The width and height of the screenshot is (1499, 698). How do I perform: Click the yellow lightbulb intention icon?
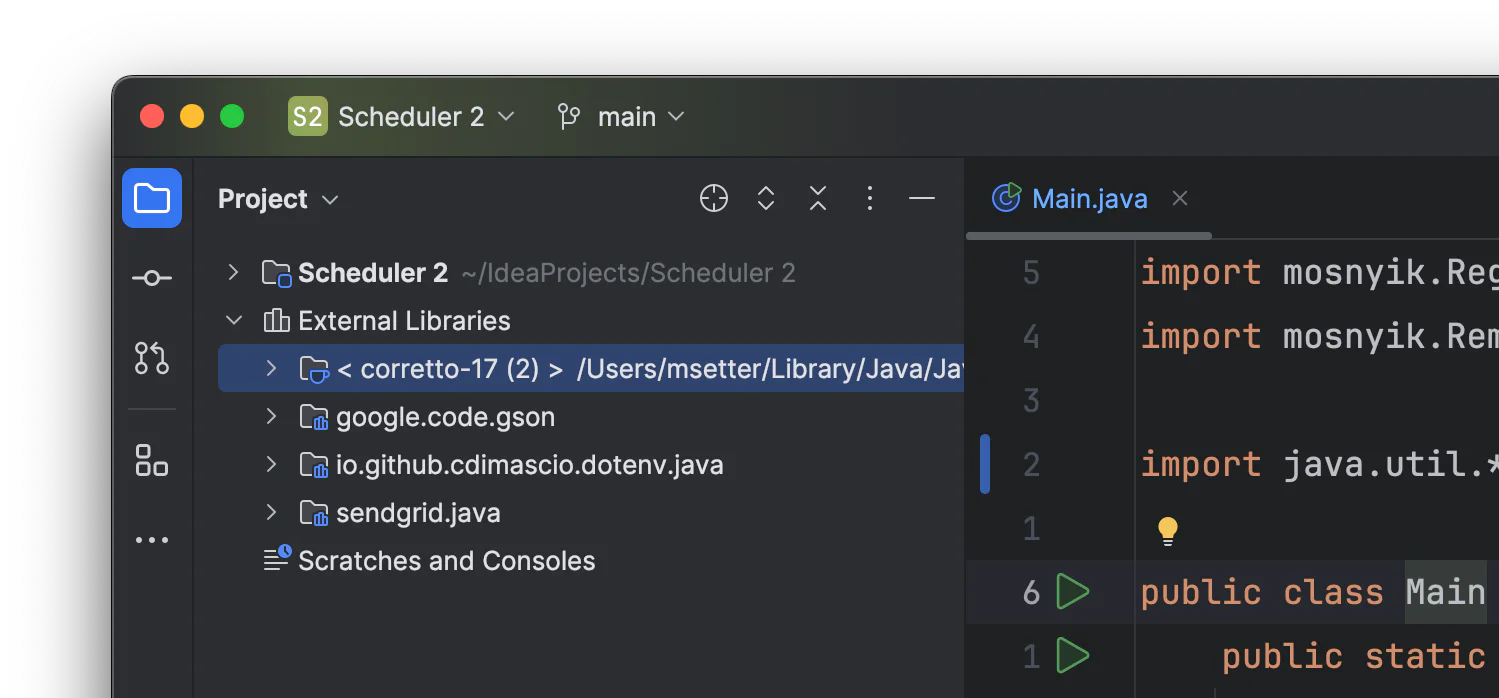[1167, 531]
